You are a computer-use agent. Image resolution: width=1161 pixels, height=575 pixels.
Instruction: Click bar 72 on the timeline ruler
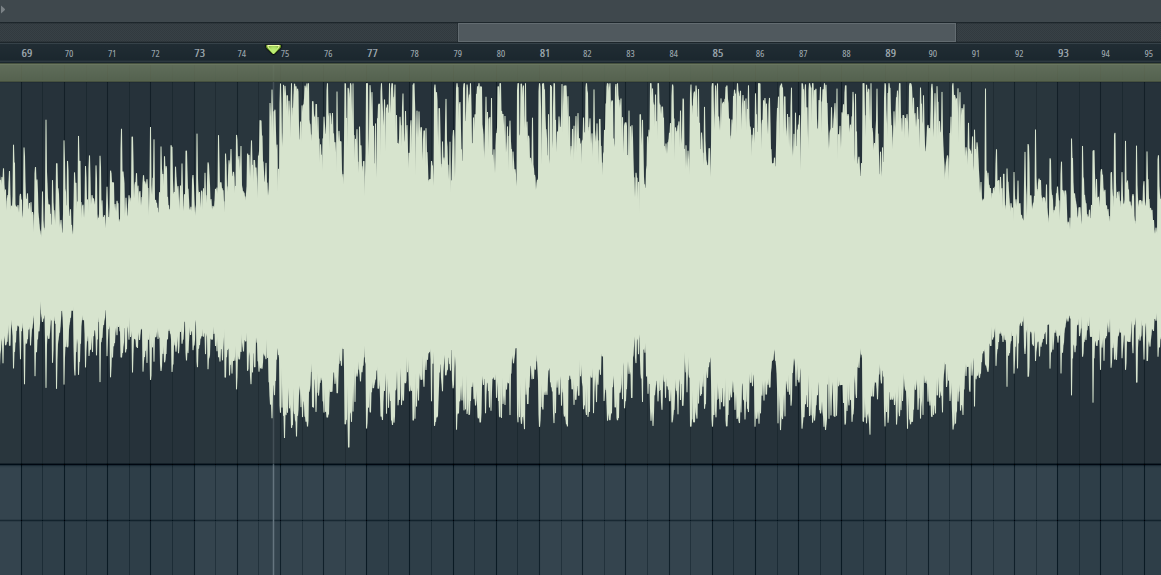tap(155, 54)
